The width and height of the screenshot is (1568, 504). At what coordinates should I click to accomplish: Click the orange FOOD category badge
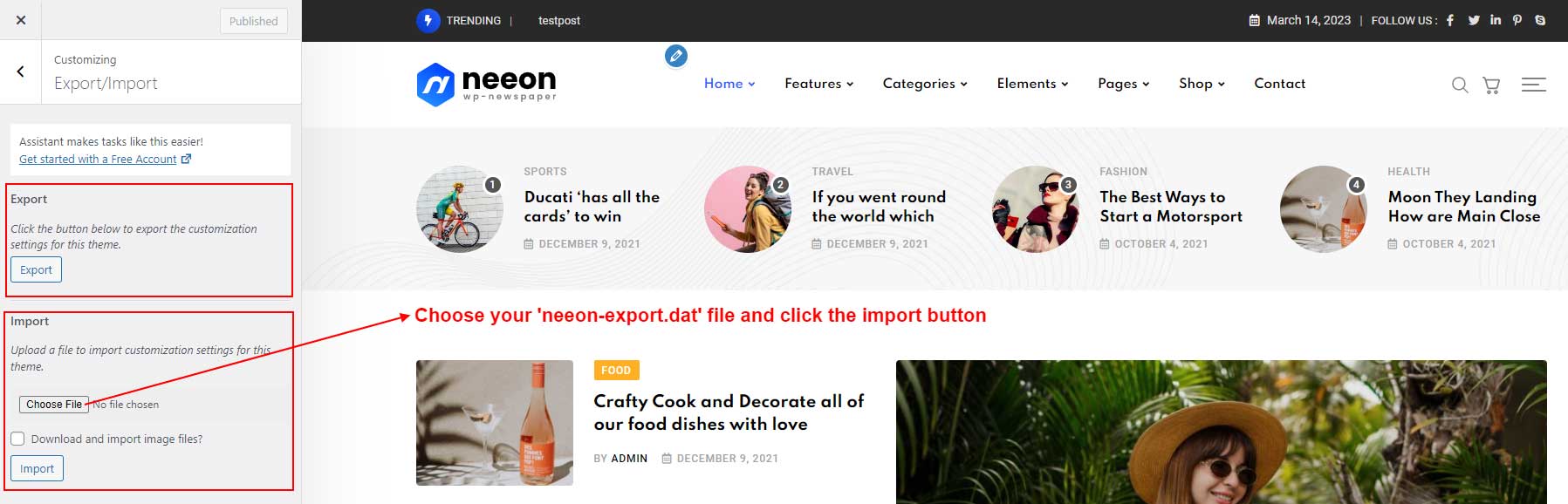616,371
